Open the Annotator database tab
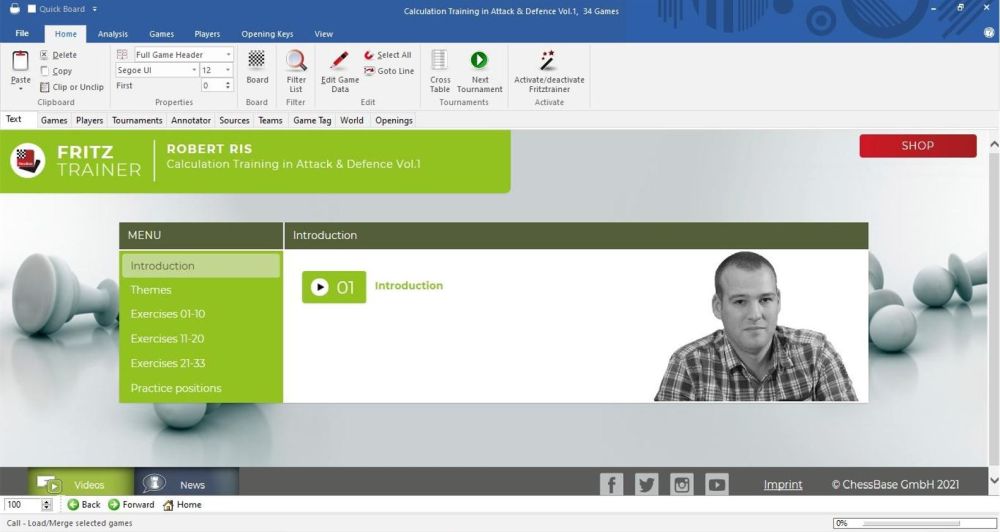Viewport: 1000px width, 532px height. coord(191,120)
